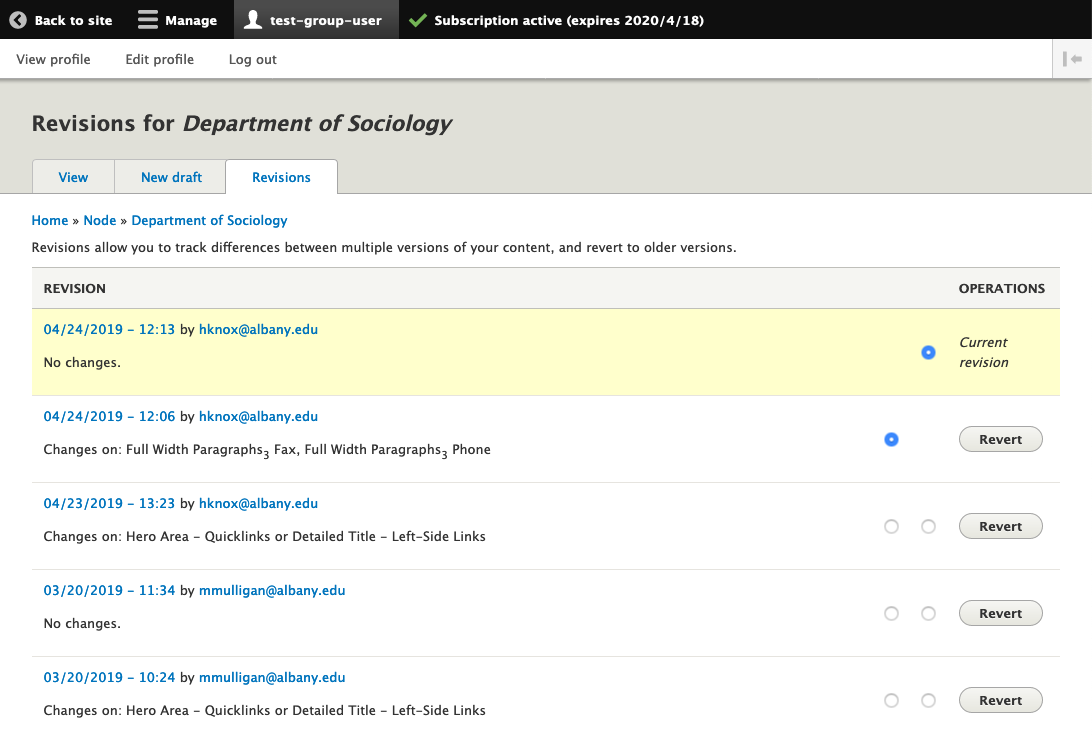Choose left radio button for 04/23/2019 revision
The height and width of the screenshot is (743, 1092).
coord(891,526)
